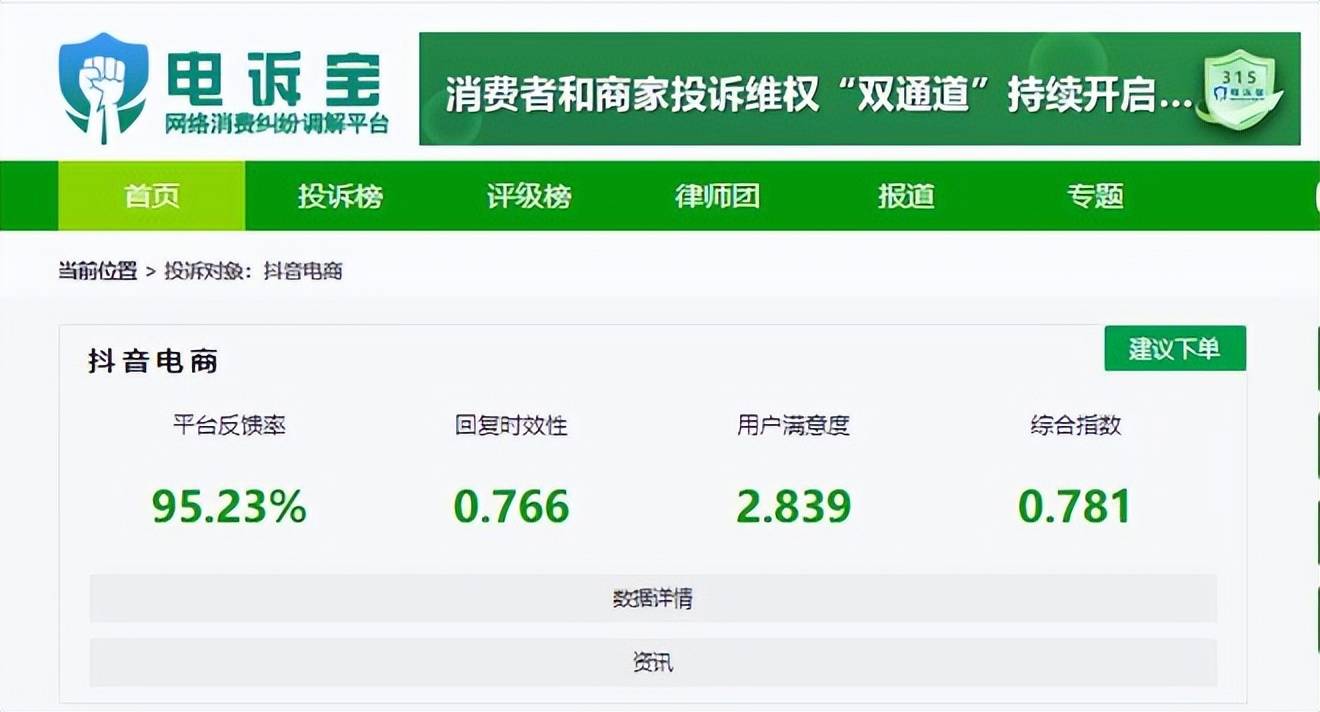The height and width of the screenshot is (712, 1320).
Task: Open the 专题 navigation item
Action: 1095,196
